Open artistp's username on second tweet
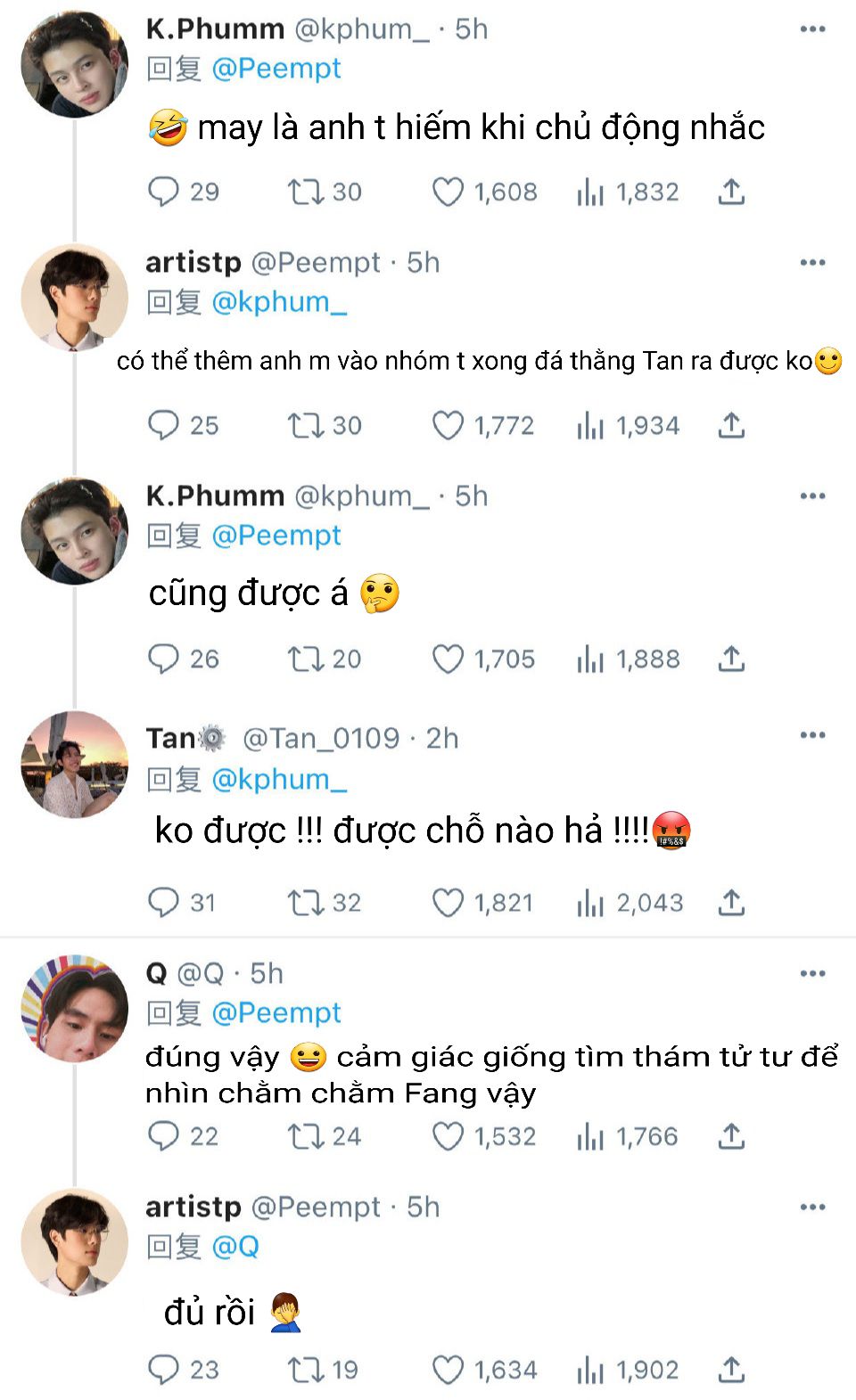Image resolution: width=856 pixels, height=1400 pixels. pos(193,263)
